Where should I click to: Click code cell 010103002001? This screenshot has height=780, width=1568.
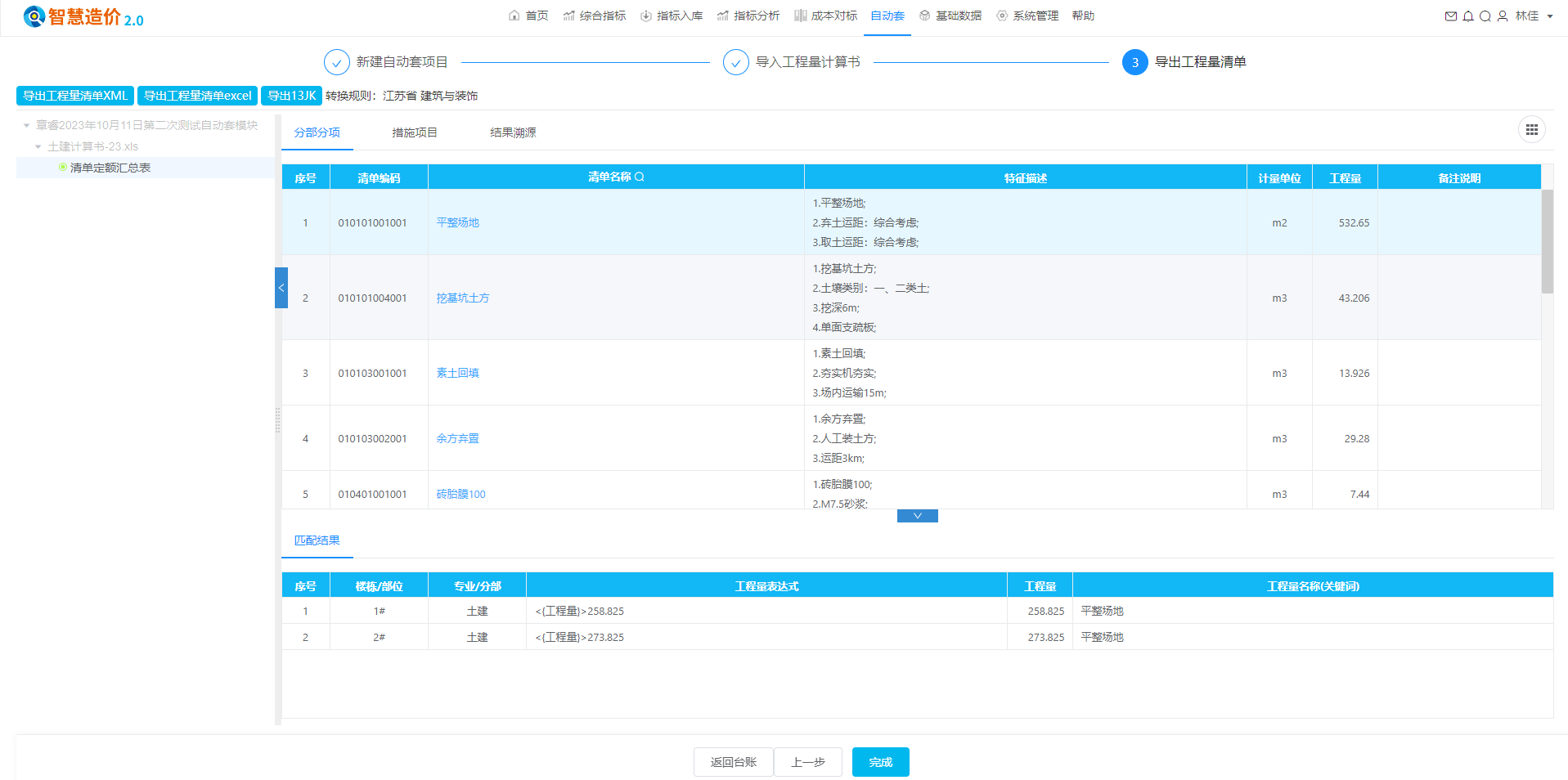click(x=372, y=438)
